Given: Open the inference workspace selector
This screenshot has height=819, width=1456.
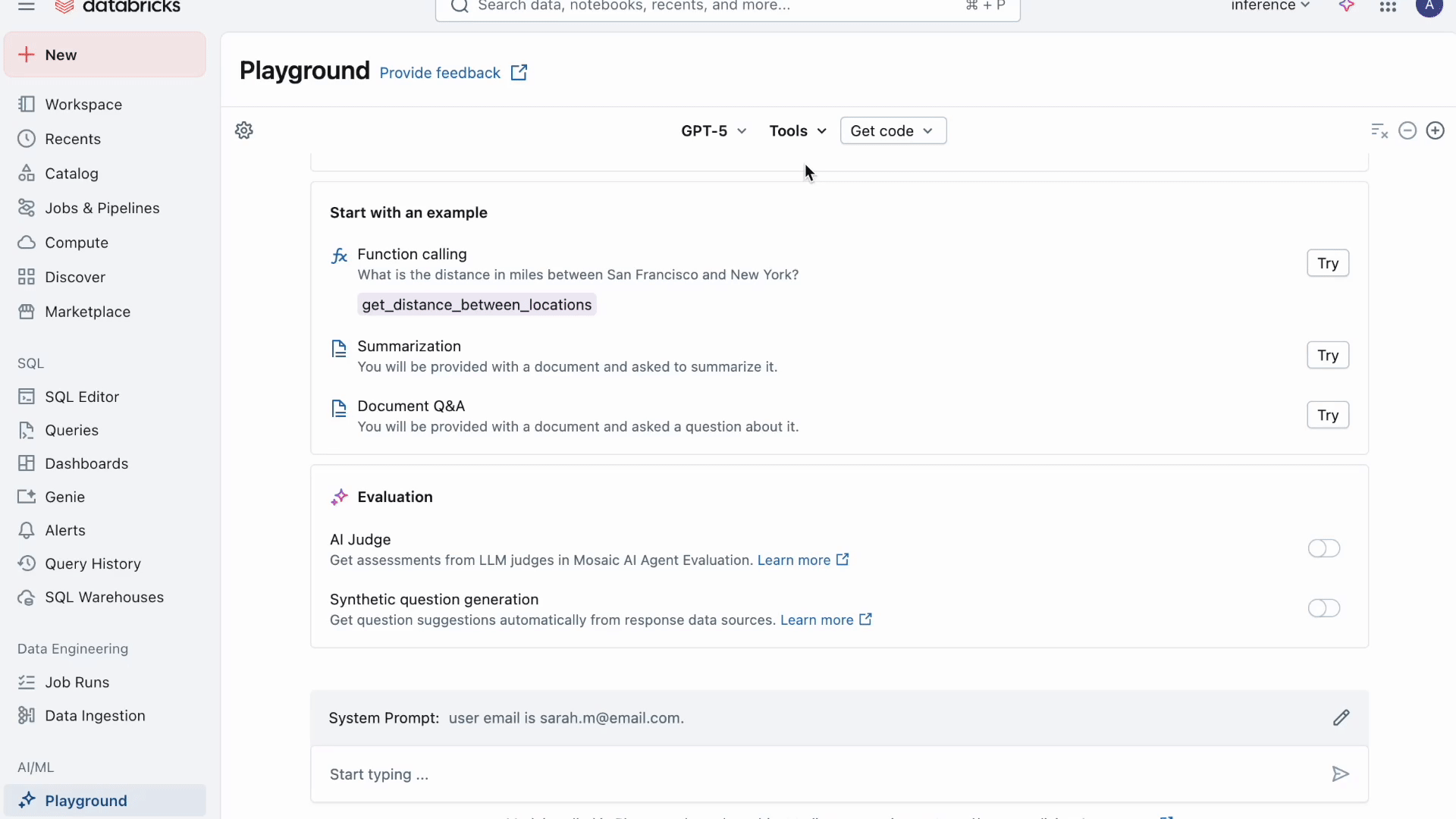Looking at the screenshot, I should click(x=1270, y=6).
